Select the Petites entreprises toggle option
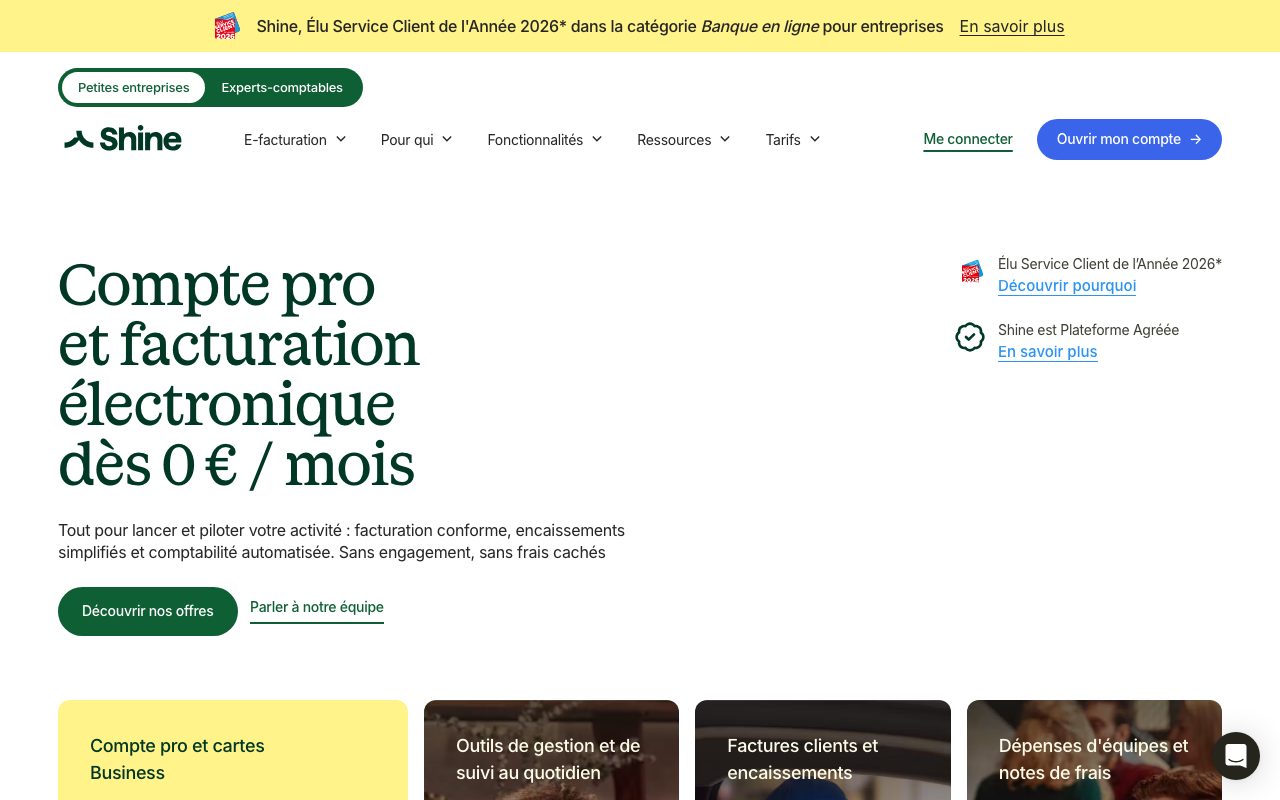Viewport: 1280px width, 800px height. pyautogui.click(x=133, y=87)
